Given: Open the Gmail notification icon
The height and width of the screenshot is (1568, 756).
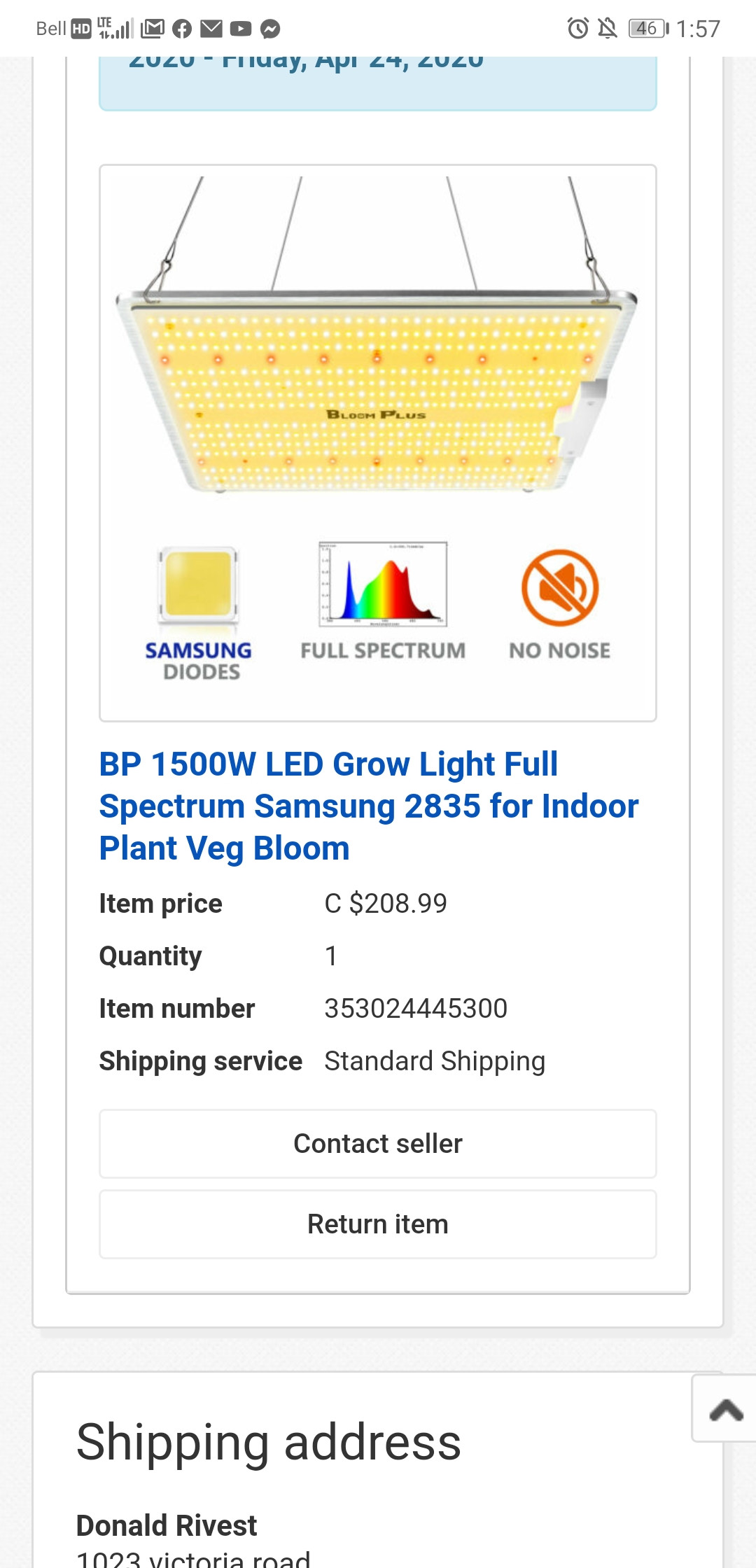Looking at the screenshot, I should point(153,29).
